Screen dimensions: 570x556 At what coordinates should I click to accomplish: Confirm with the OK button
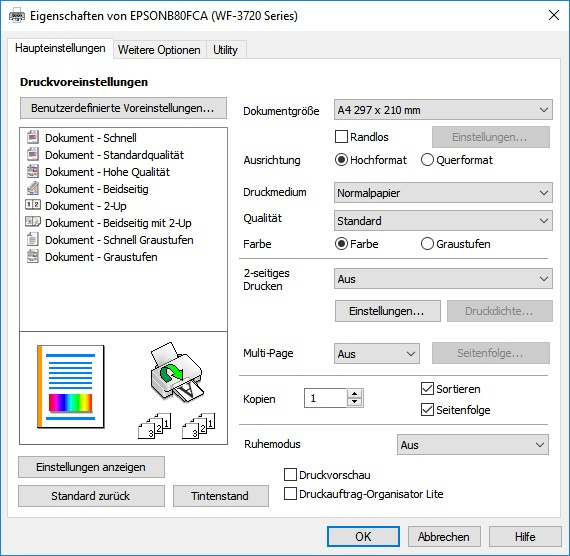coord(363,536)
